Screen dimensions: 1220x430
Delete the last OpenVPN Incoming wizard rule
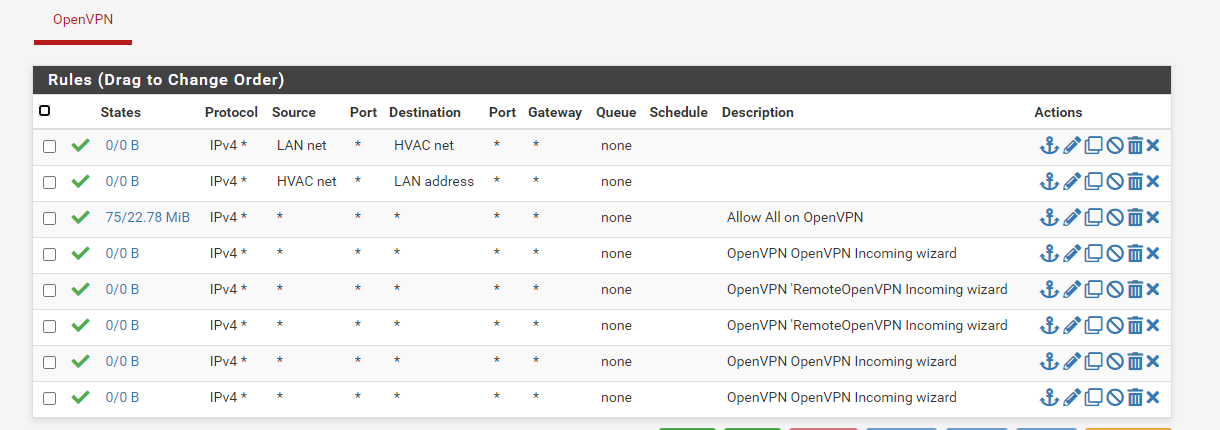pos(1135,398)
